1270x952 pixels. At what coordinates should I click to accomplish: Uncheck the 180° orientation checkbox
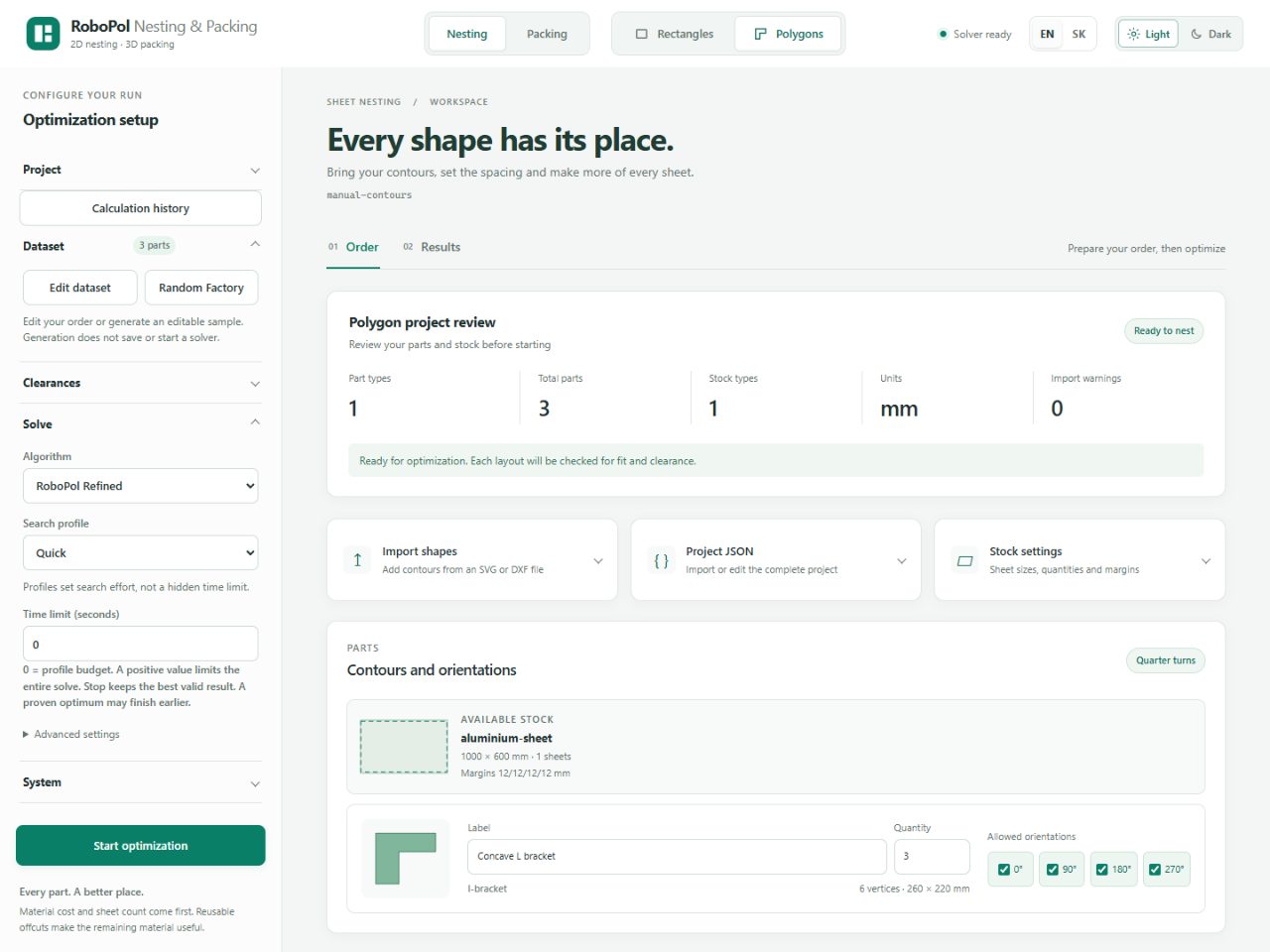[x=1101, y=870]
